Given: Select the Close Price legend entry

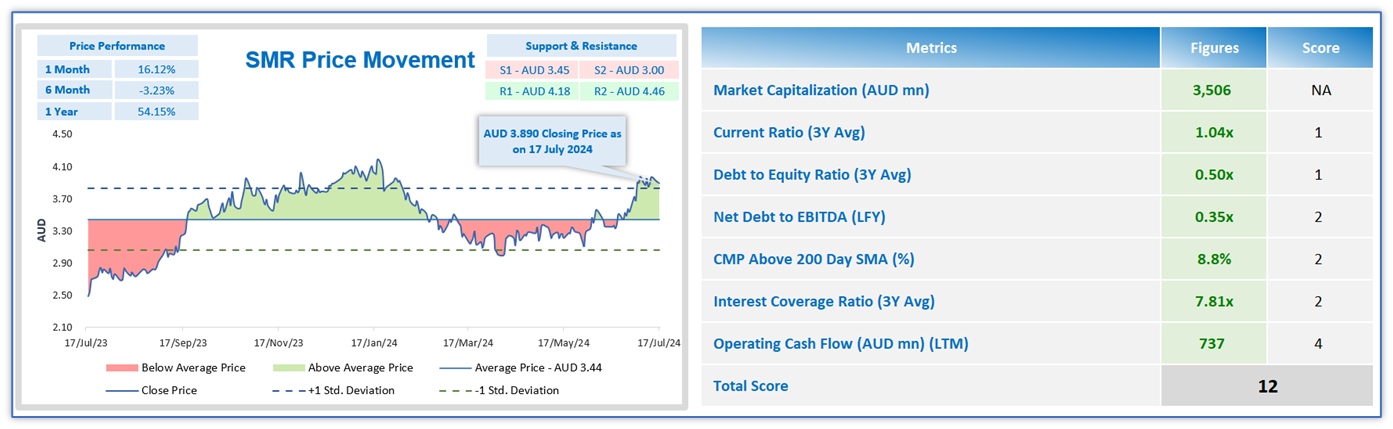Looking at the screenshot, I should click(168, 390).
